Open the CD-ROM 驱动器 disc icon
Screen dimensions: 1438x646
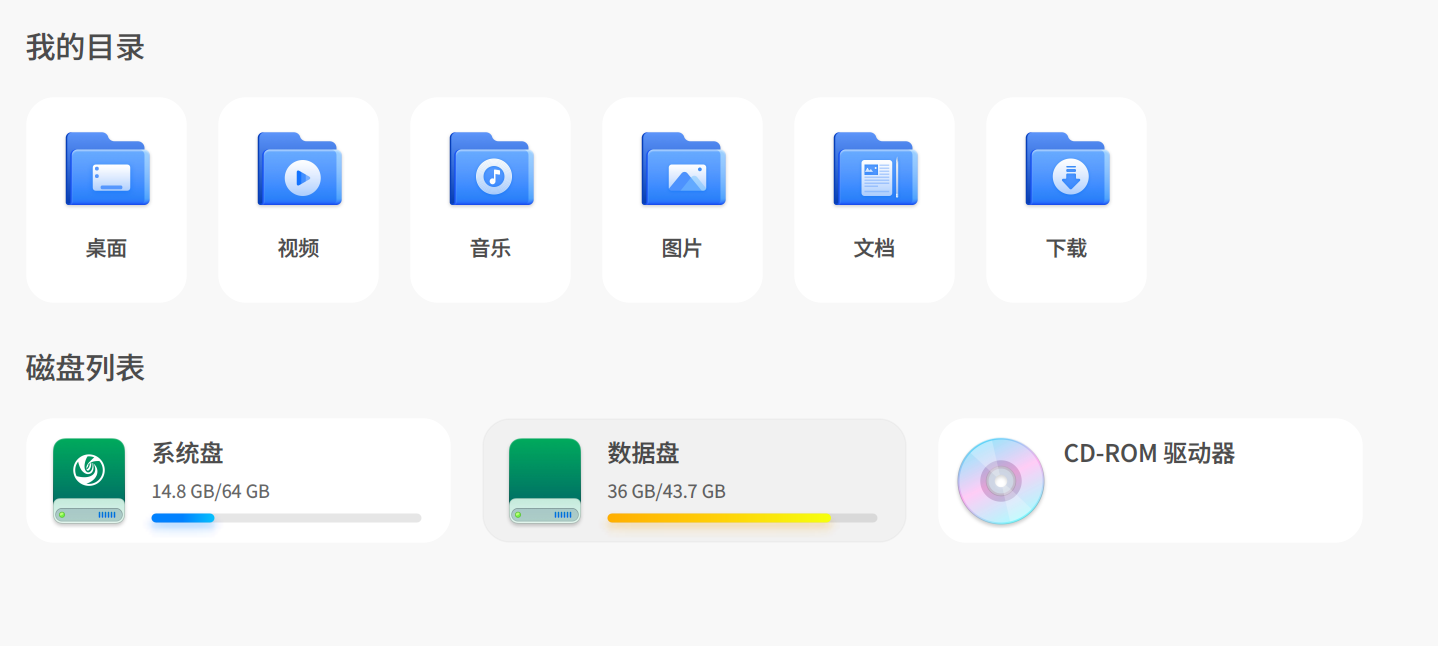pos(1000,481)
